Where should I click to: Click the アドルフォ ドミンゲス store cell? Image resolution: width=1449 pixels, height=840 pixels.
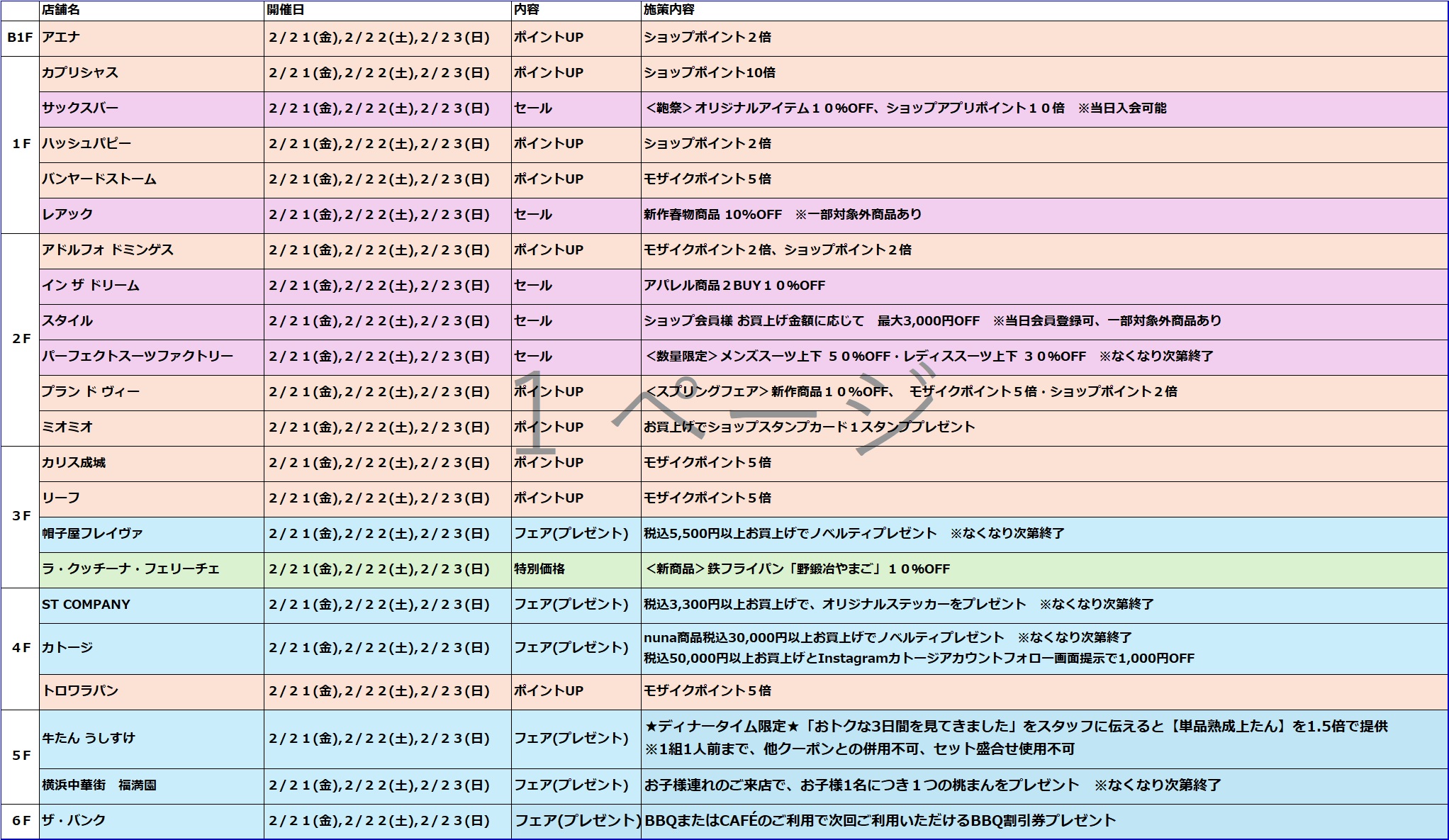152,251
